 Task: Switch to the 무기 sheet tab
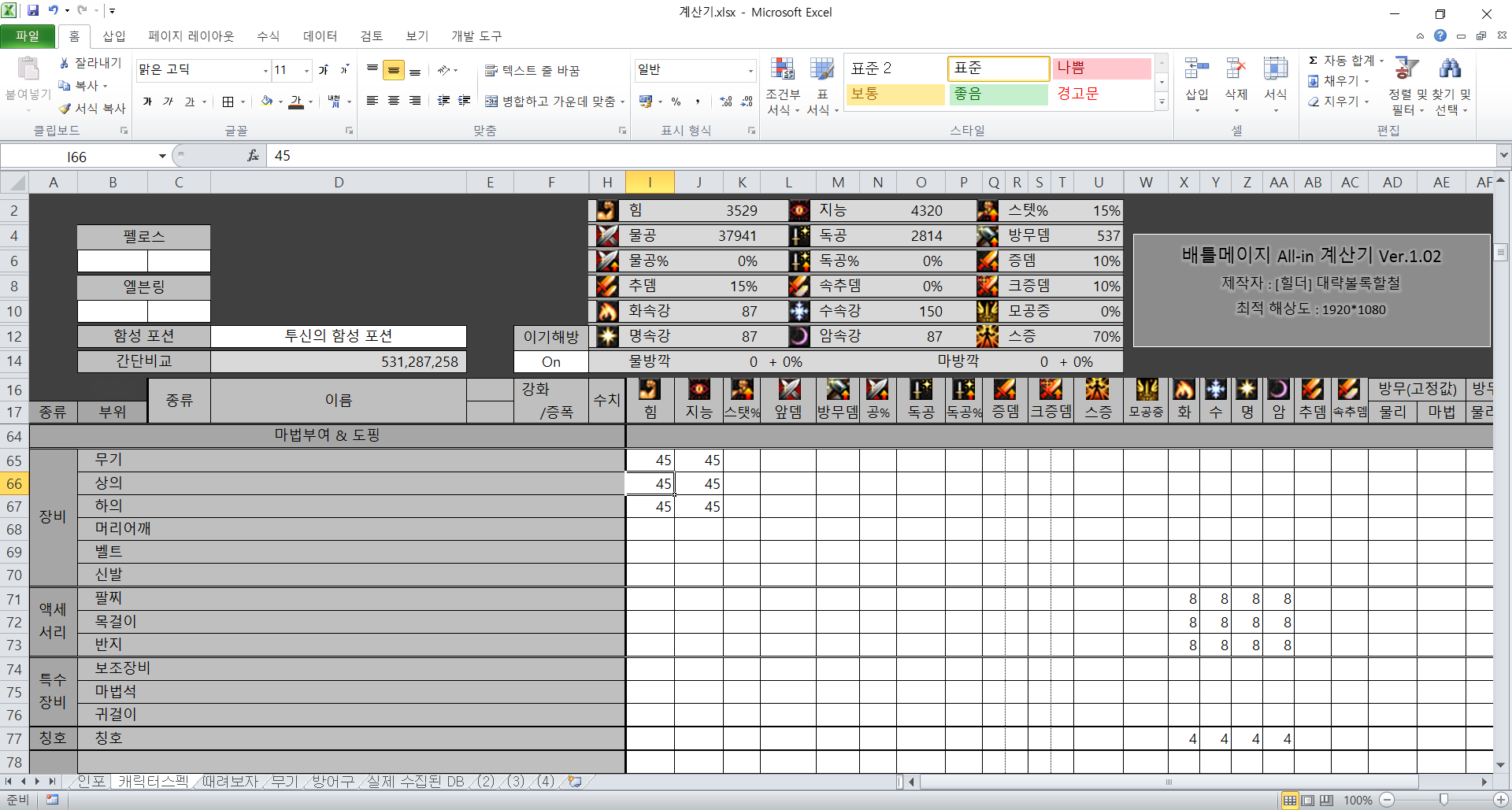(284, 782)
